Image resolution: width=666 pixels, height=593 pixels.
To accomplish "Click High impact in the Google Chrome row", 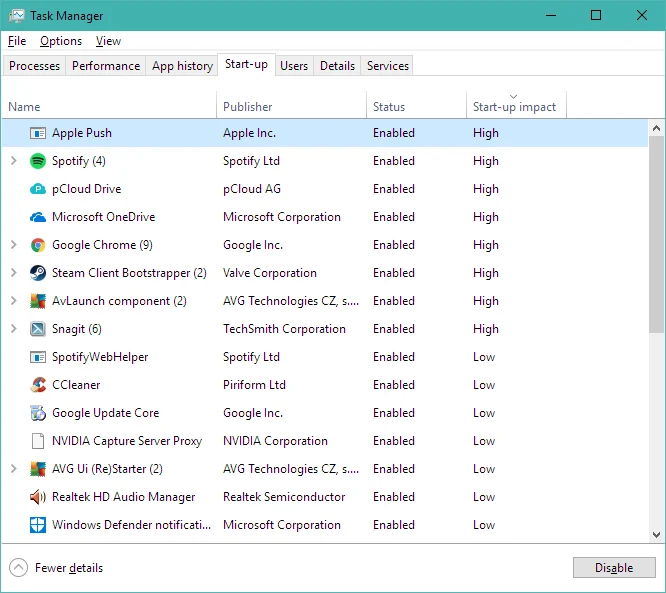I will [486, 245].
